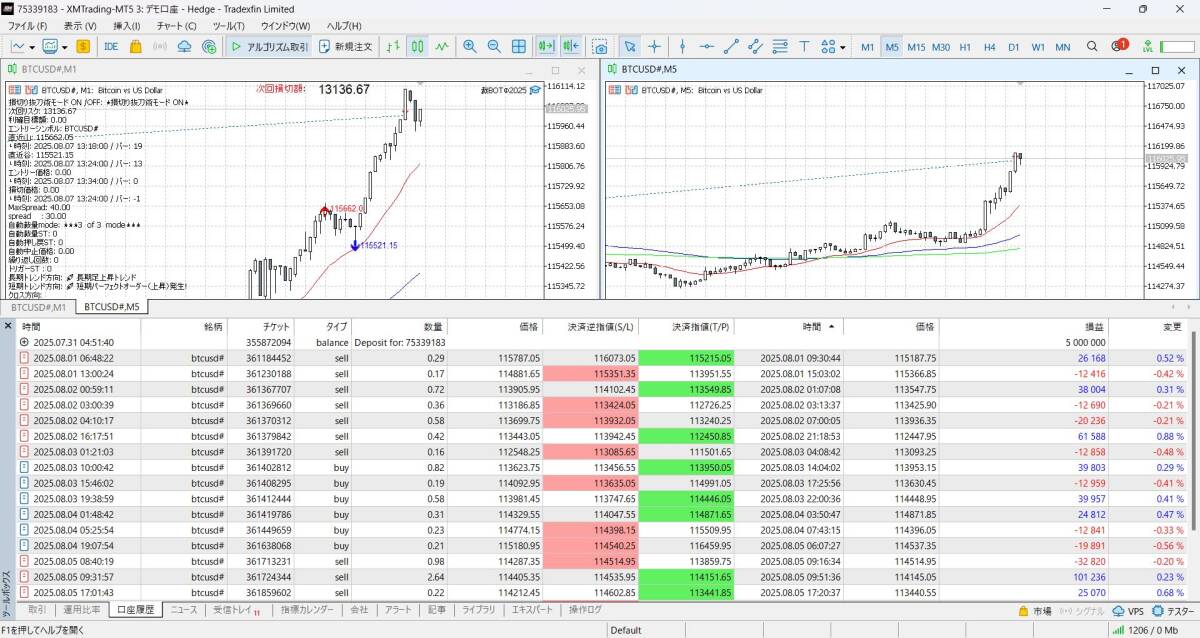Switch to the BTCUSD#,M1 chart tab
Image resolution: width=1200 pixels, height=638 pixels.
pos(39,307)
